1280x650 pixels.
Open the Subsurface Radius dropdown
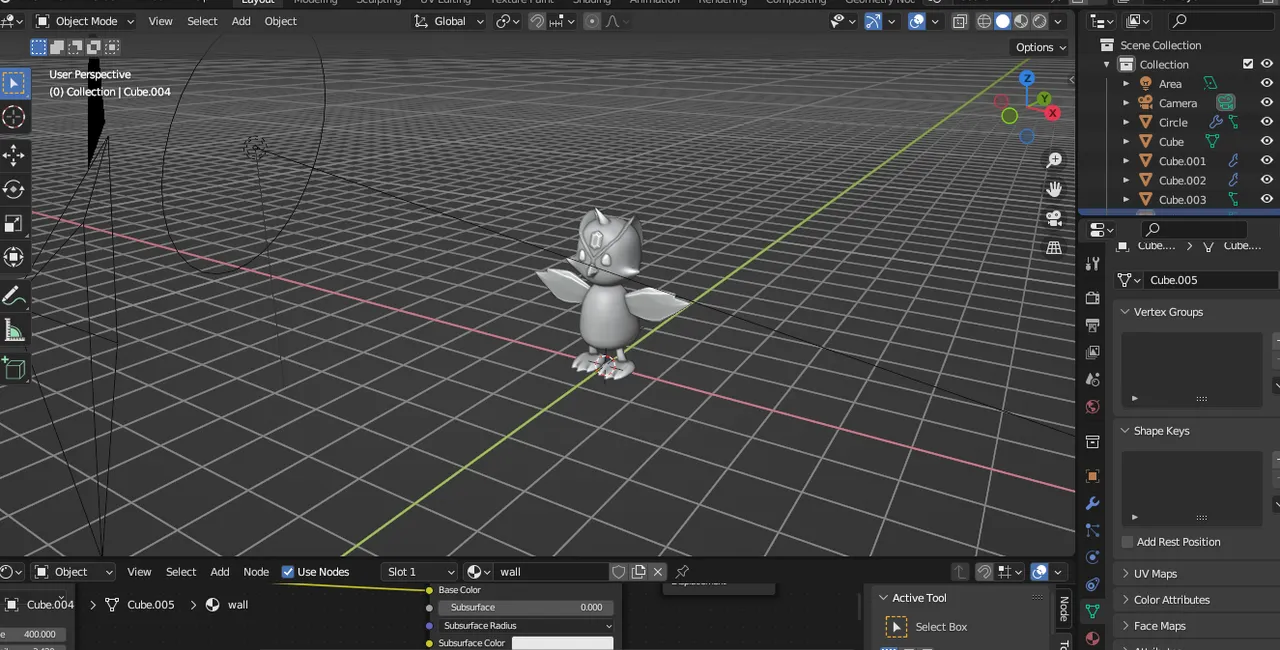pyautogui.click(x=527, y=626)
